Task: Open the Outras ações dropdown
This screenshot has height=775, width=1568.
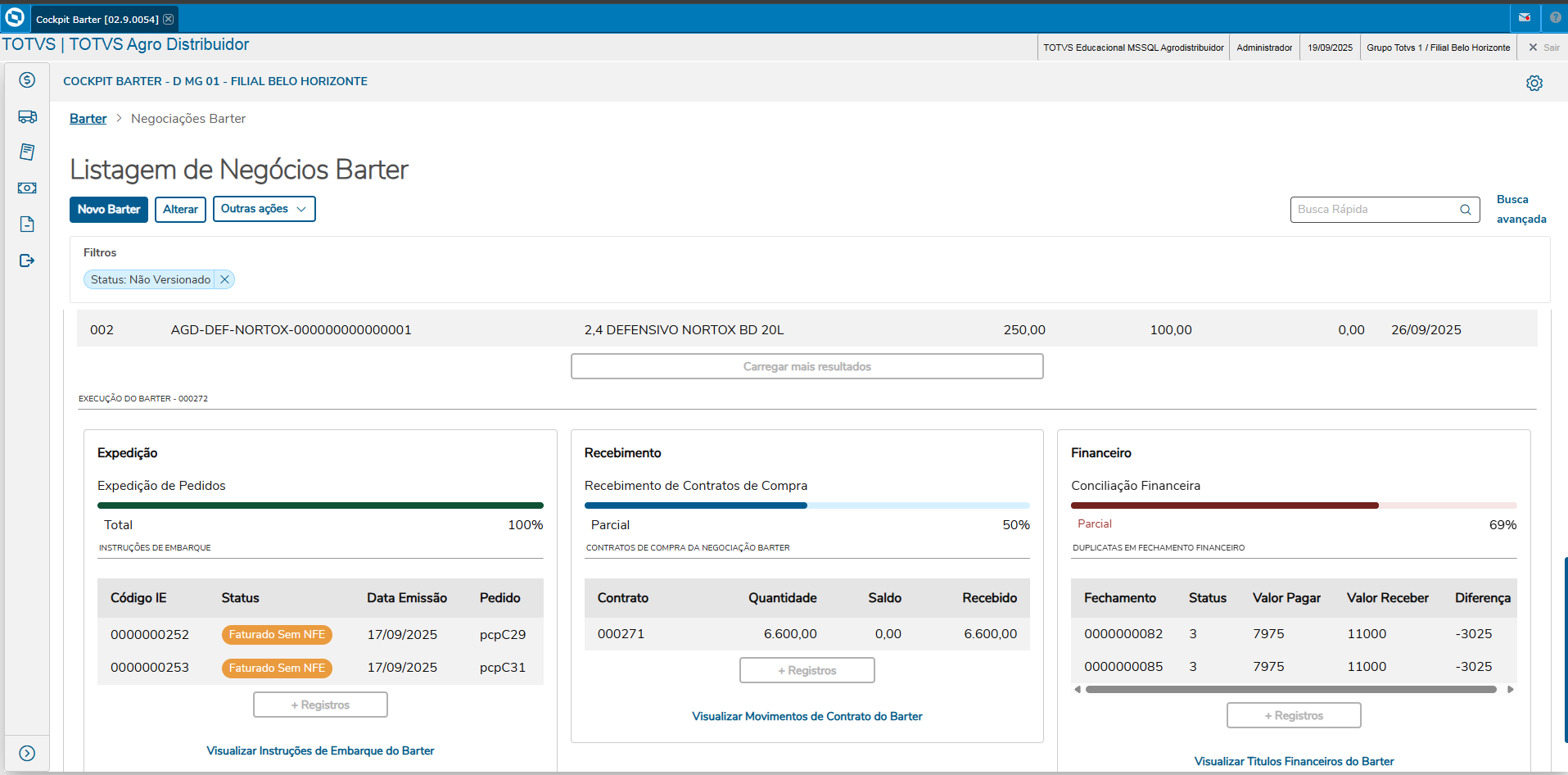Action: point(264,209)
